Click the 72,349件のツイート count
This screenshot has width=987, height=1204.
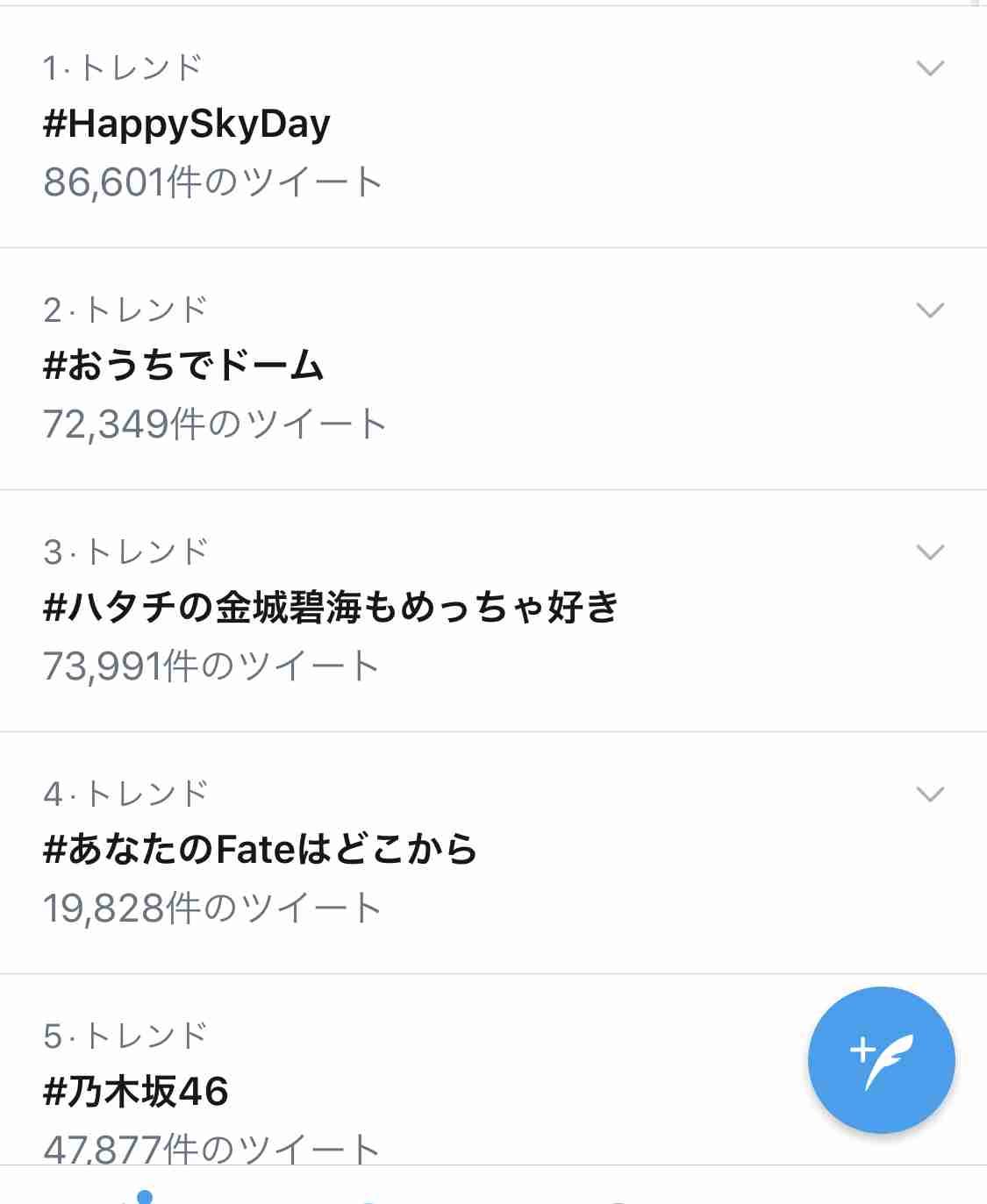click(214, 424)
